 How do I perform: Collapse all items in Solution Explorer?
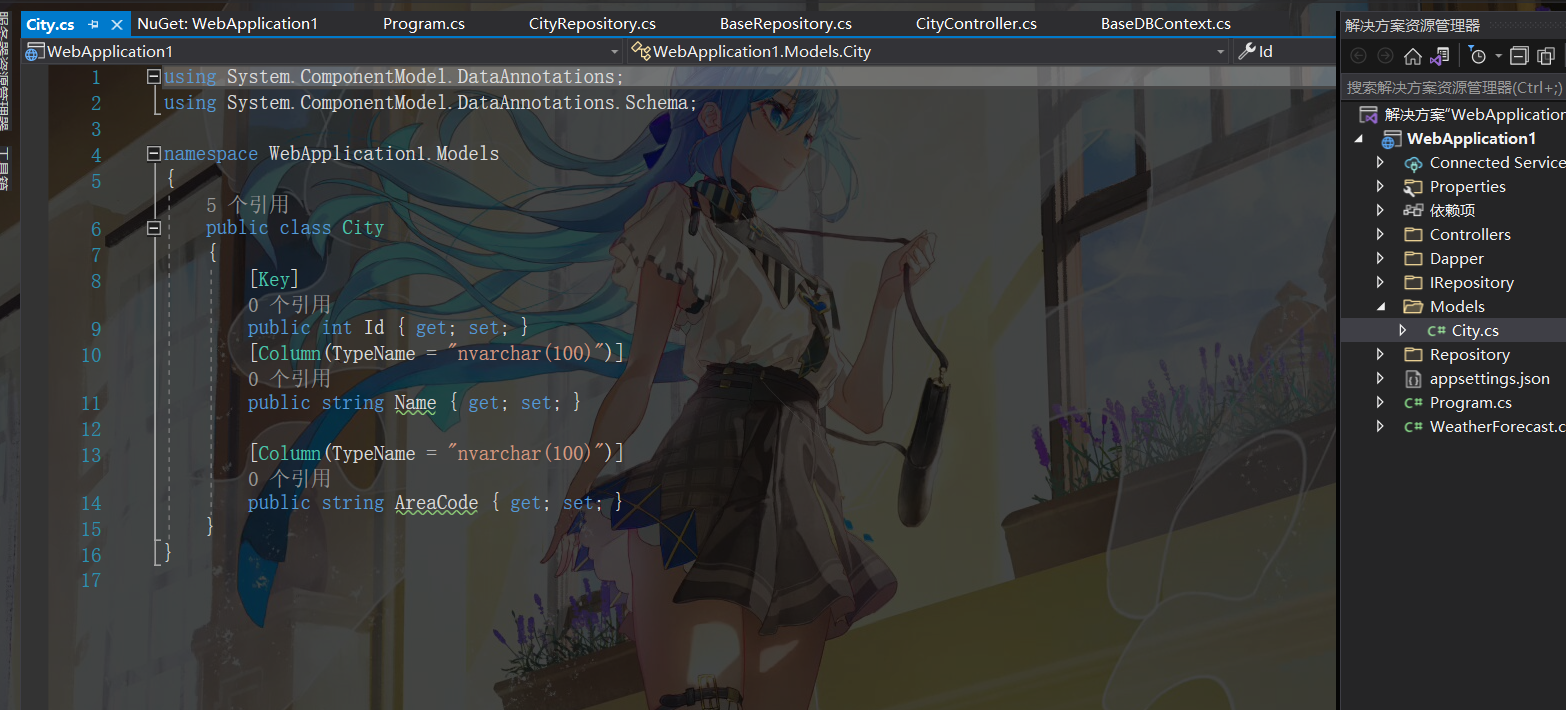1519,56
